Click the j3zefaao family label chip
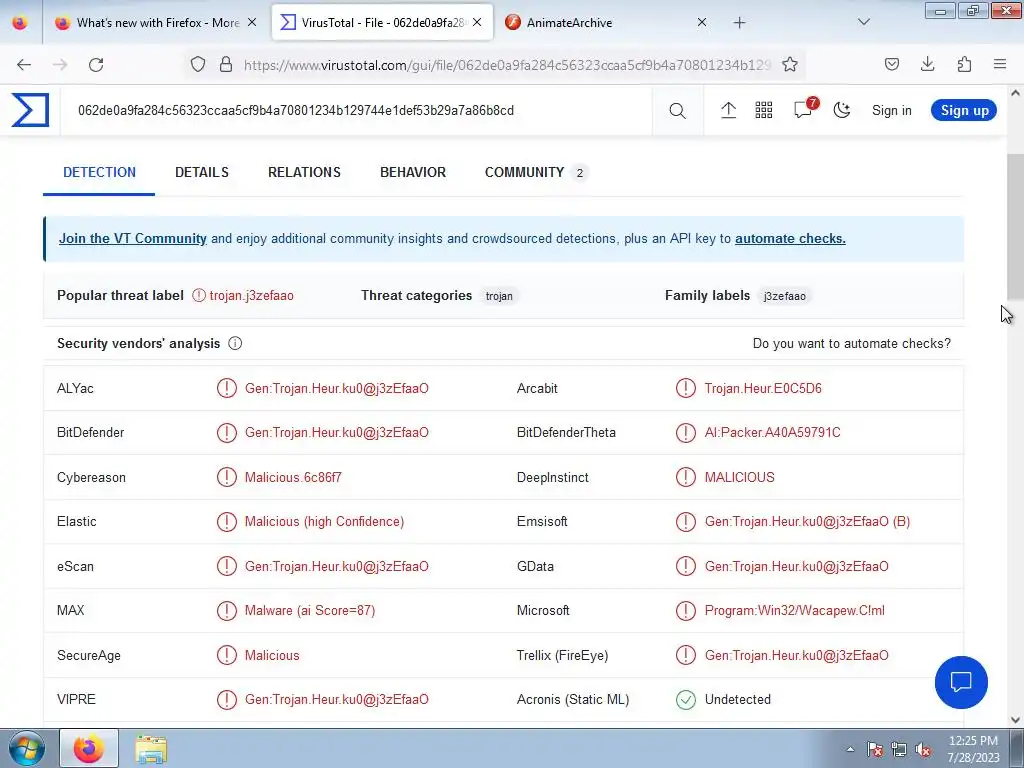 pos(784,296)
